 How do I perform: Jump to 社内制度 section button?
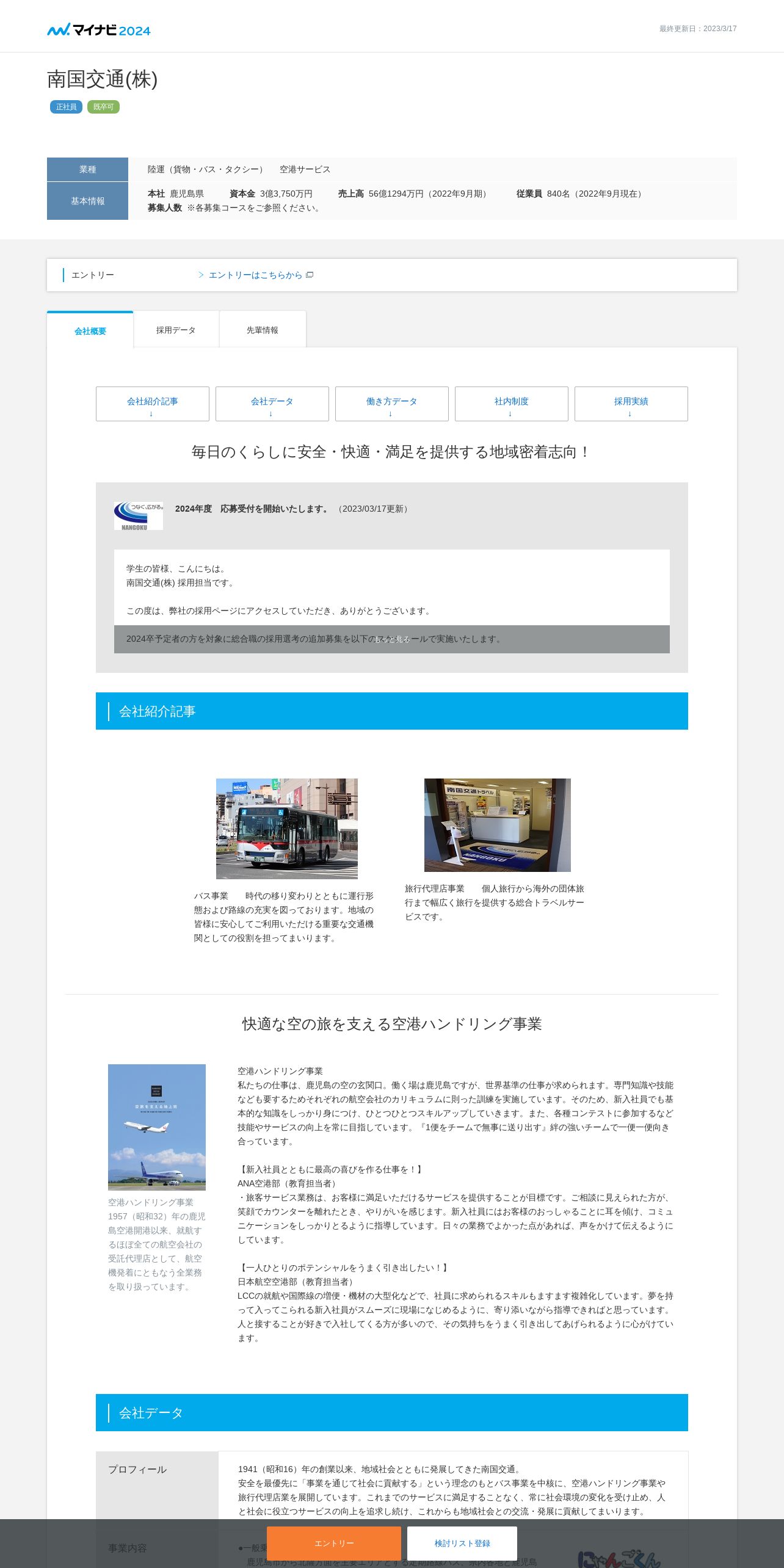point(512,404)
